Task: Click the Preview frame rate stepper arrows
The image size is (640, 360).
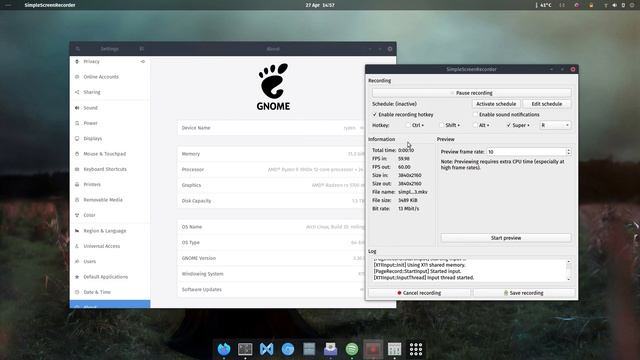Action: tap(569, 152)
